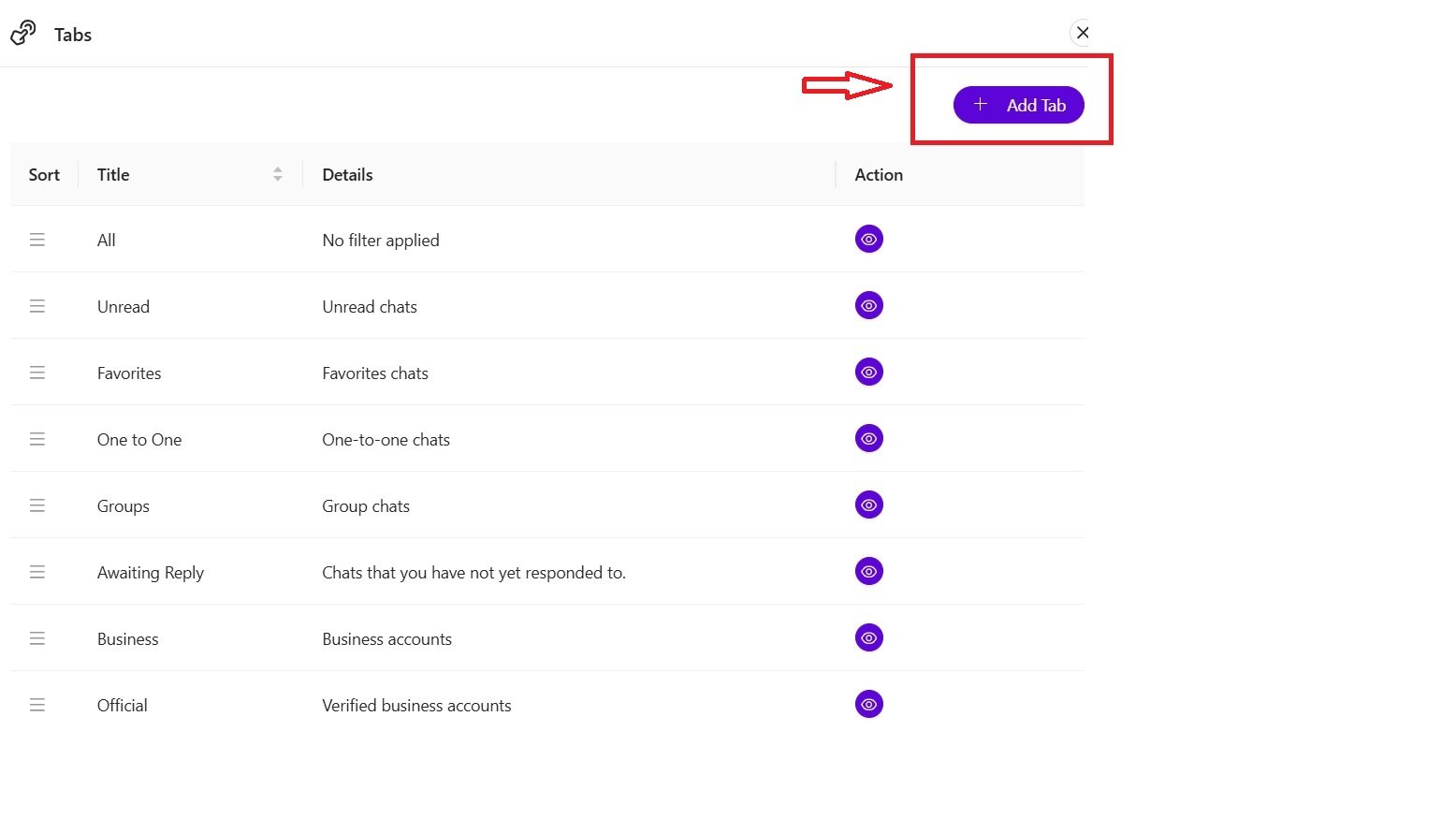Grab the drag handle for the All row

(x=37, y=239)
